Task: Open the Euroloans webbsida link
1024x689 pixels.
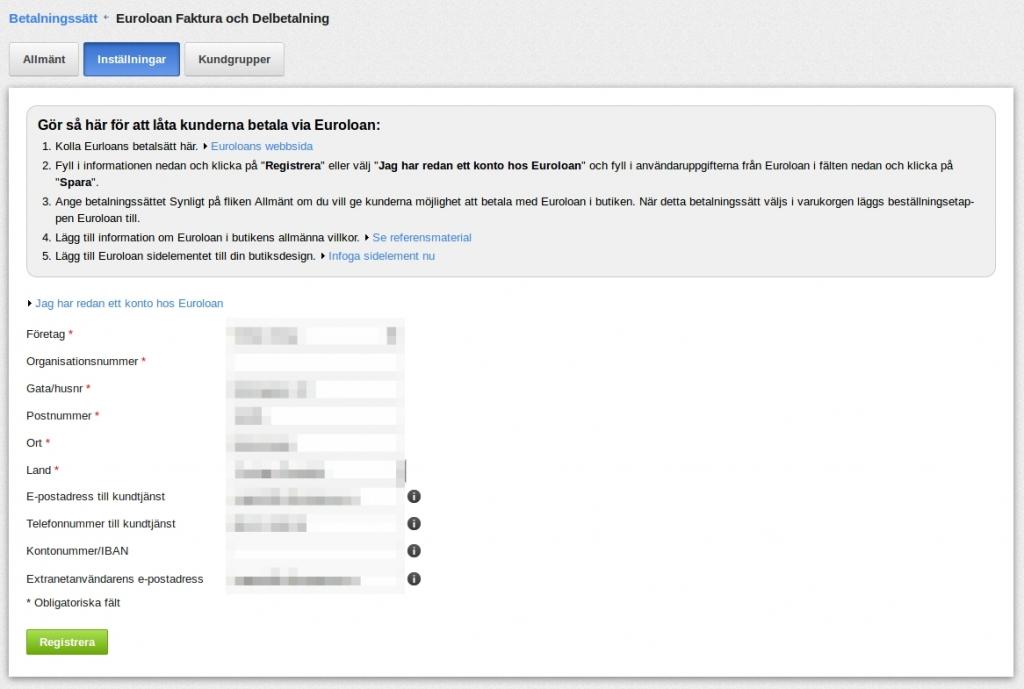Action: pyautogui.click(x=261, y=146)
